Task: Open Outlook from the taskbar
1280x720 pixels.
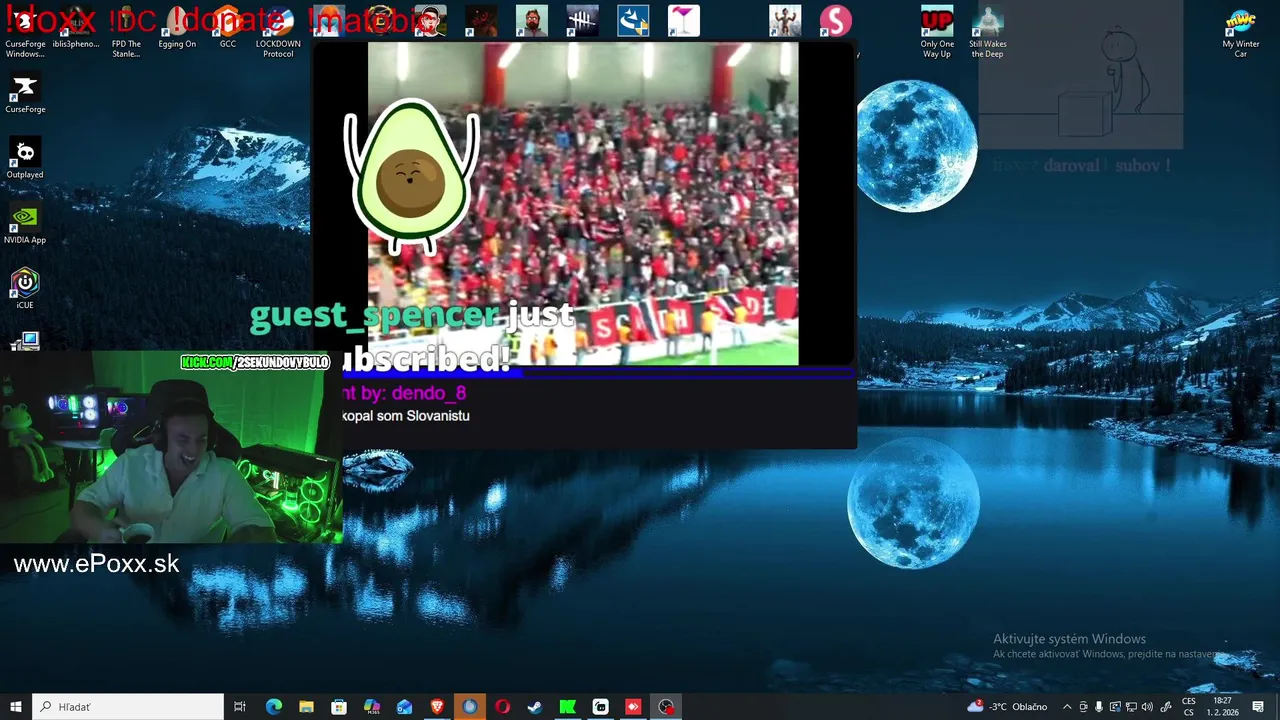Action: [404, 707]
